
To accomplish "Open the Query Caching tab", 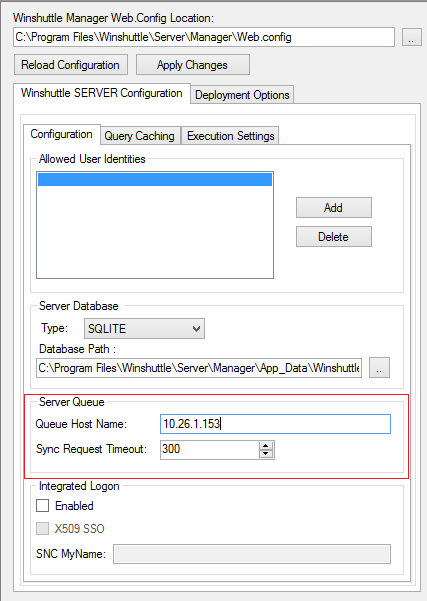I will 140,136.
